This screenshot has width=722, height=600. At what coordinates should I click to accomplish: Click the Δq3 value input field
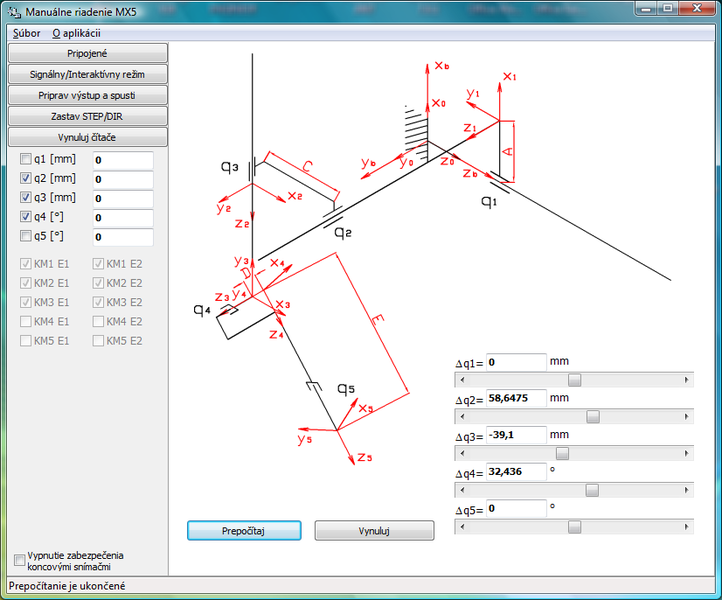(516, 435)
